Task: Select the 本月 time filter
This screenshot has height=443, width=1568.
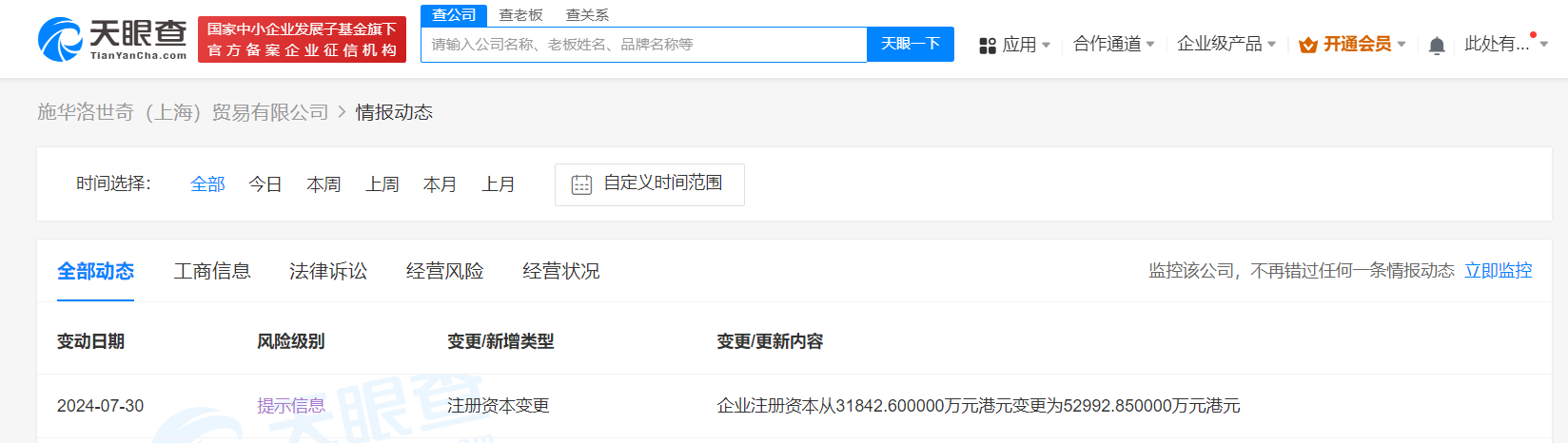Action: click(440, 184)
